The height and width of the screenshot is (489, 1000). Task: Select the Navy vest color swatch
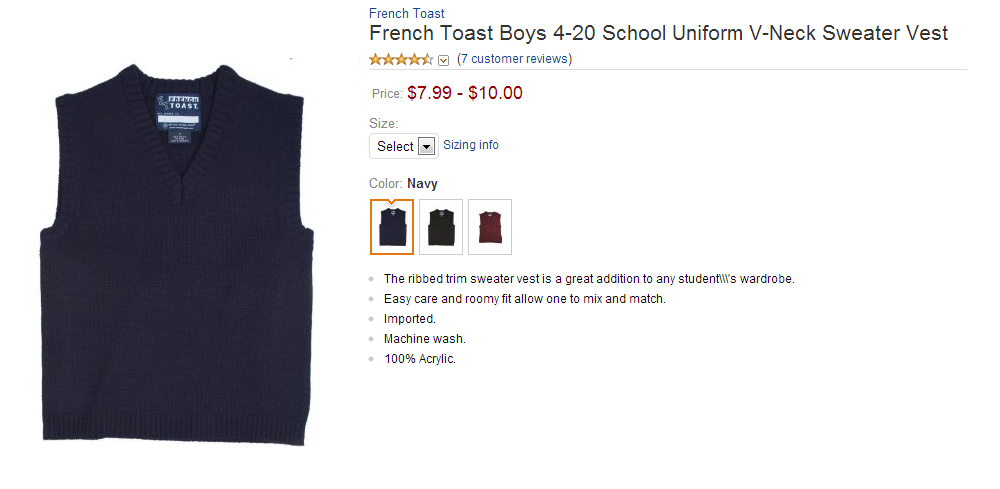pyautogui.click(x=391, y=227)
